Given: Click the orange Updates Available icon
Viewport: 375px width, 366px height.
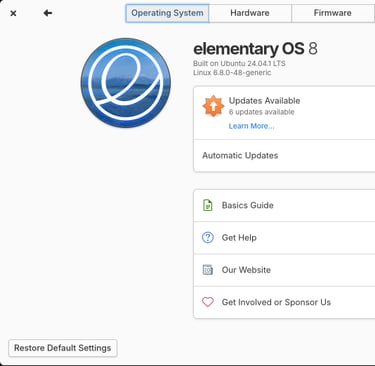Looking at the screenshot, I should (213, 106).
